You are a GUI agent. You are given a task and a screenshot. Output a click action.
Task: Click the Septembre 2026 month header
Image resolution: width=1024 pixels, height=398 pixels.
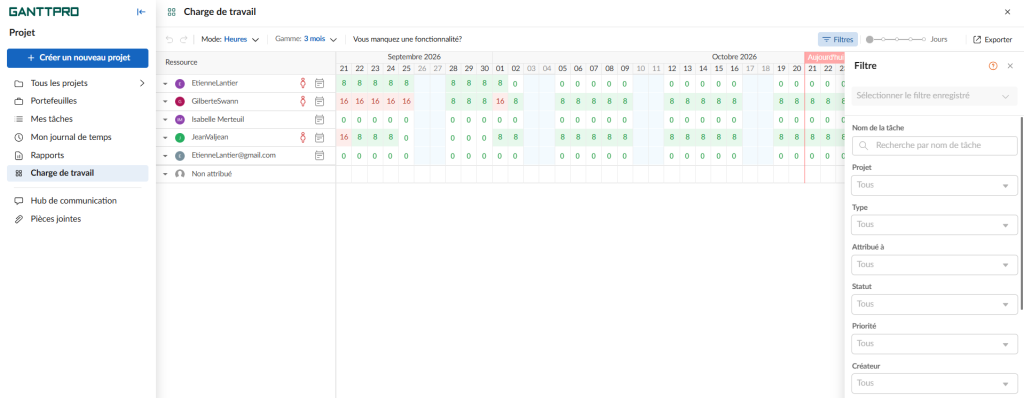414,57
